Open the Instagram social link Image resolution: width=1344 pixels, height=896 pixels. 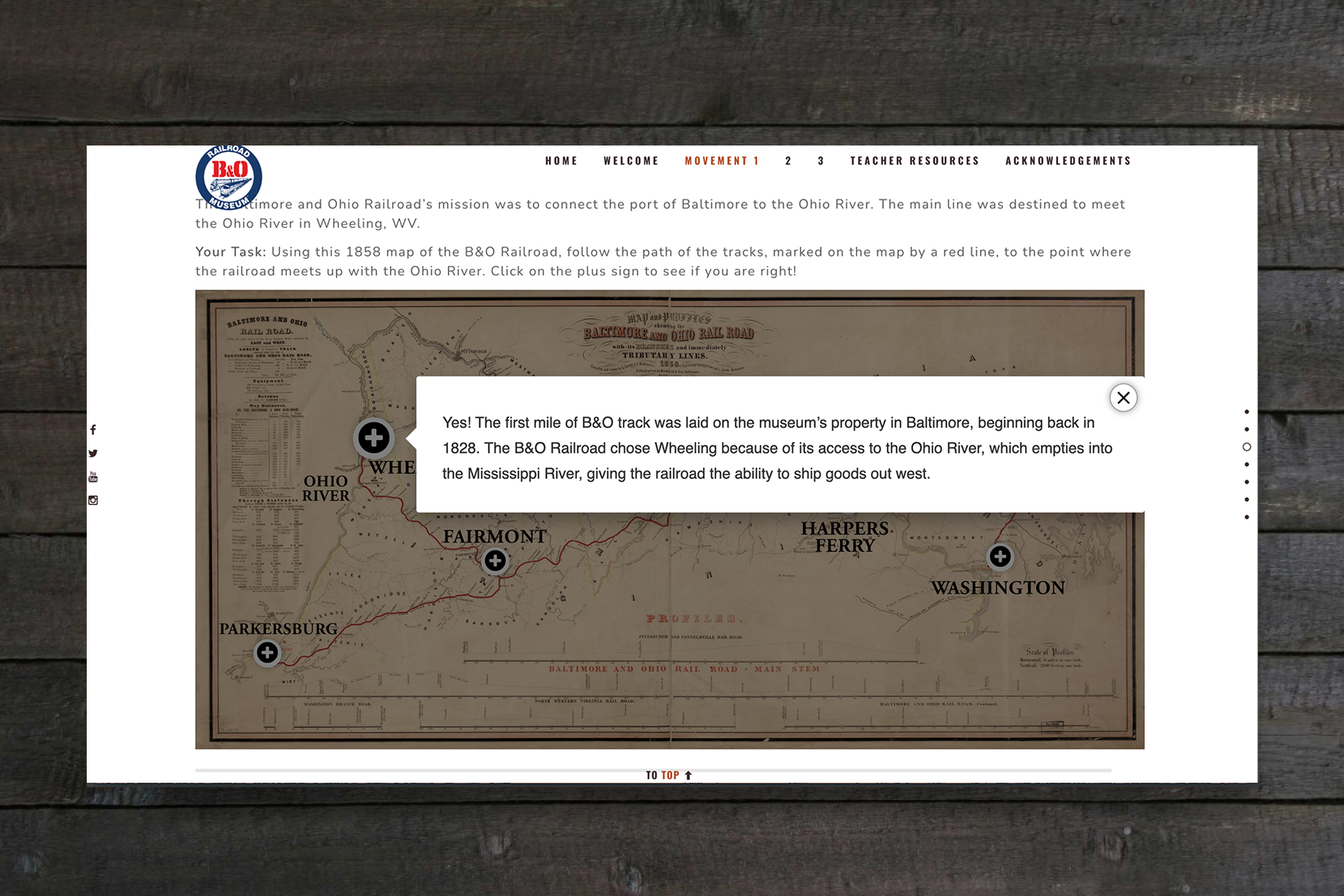click(92, 500)
